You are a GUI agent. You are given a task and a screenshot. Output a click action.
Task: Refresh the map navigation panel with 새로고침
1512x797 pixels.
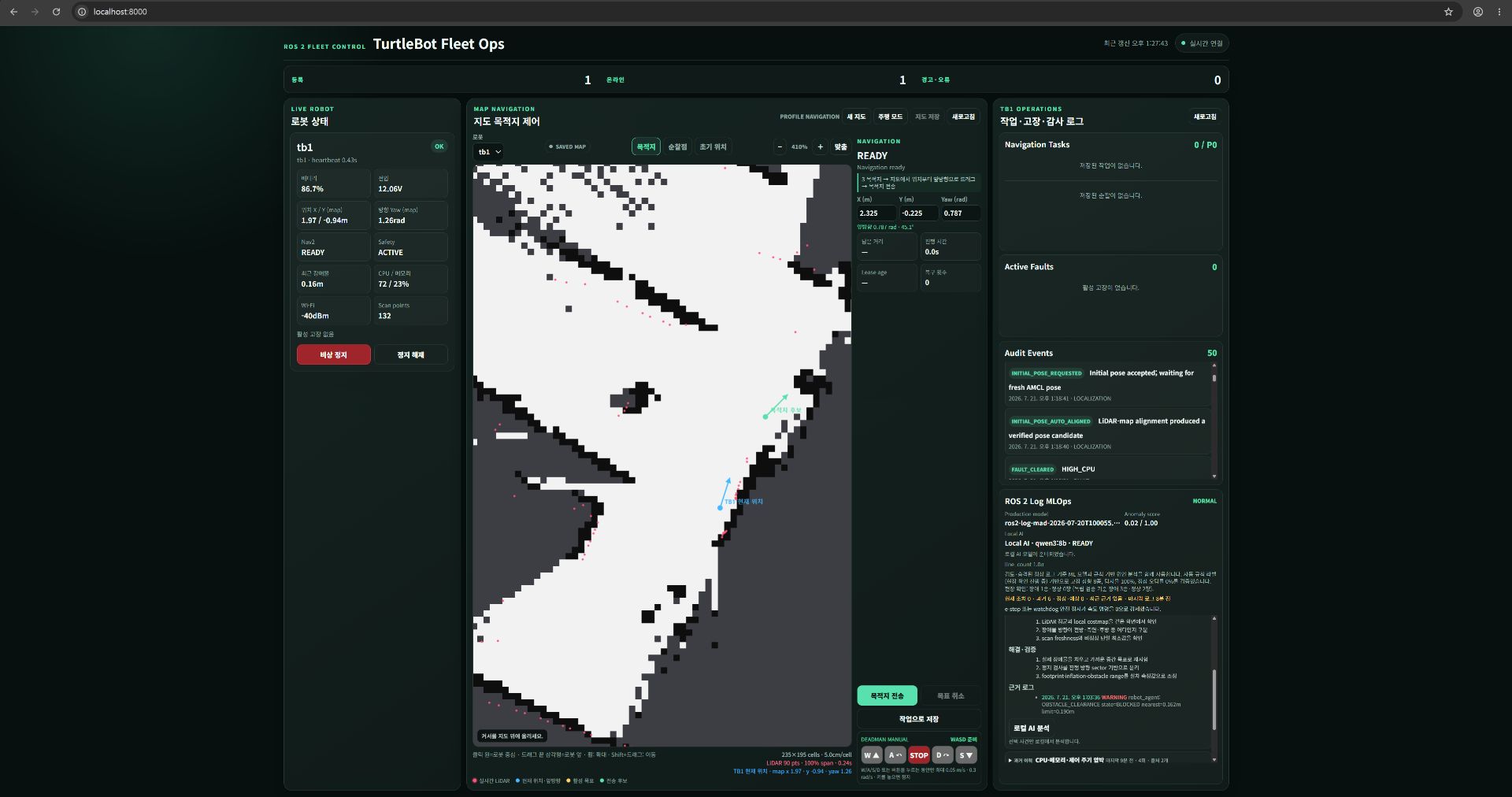(963, 117)
